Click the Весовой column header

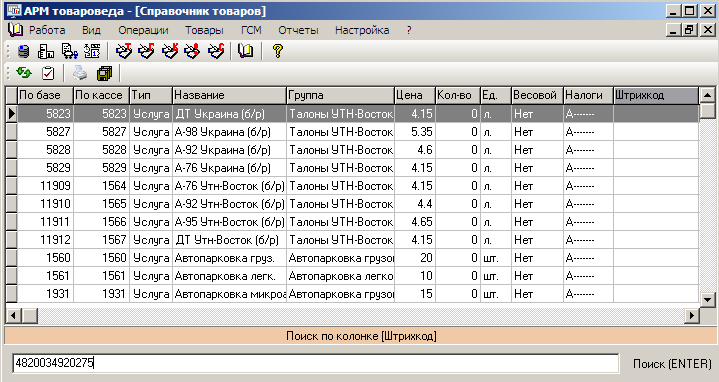click(x=537, y=95)
